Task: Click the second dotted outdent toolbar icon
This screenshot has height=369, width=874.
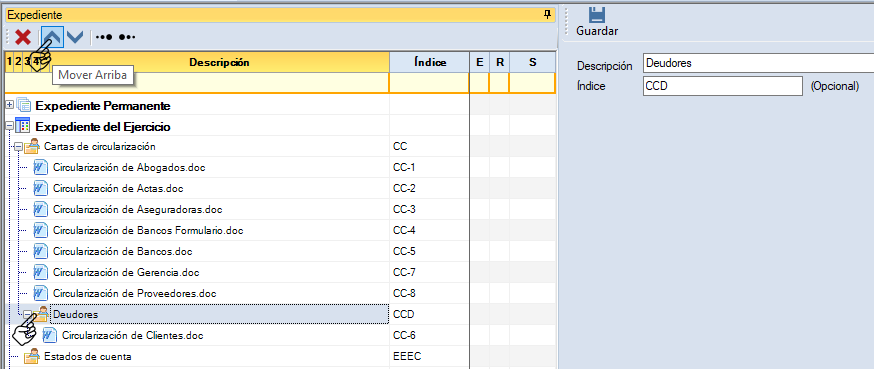Action: point(127,37)
